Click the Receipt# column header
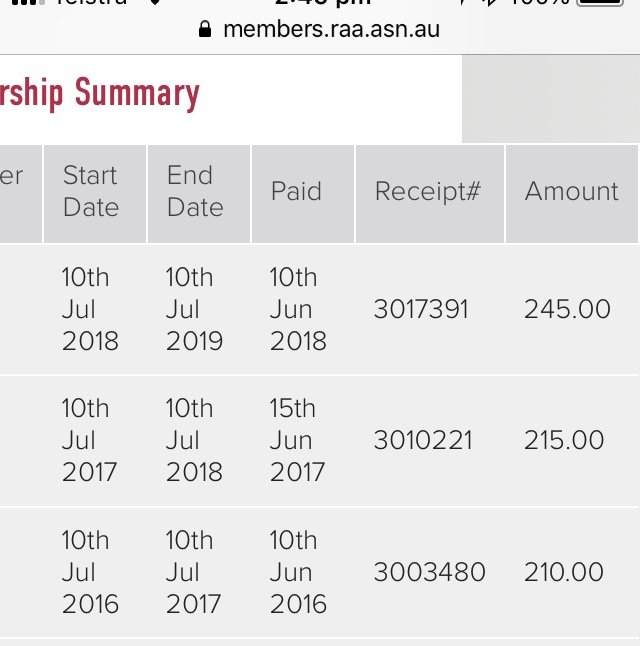This screenshot has height=646, width=640. click(430, 194)
